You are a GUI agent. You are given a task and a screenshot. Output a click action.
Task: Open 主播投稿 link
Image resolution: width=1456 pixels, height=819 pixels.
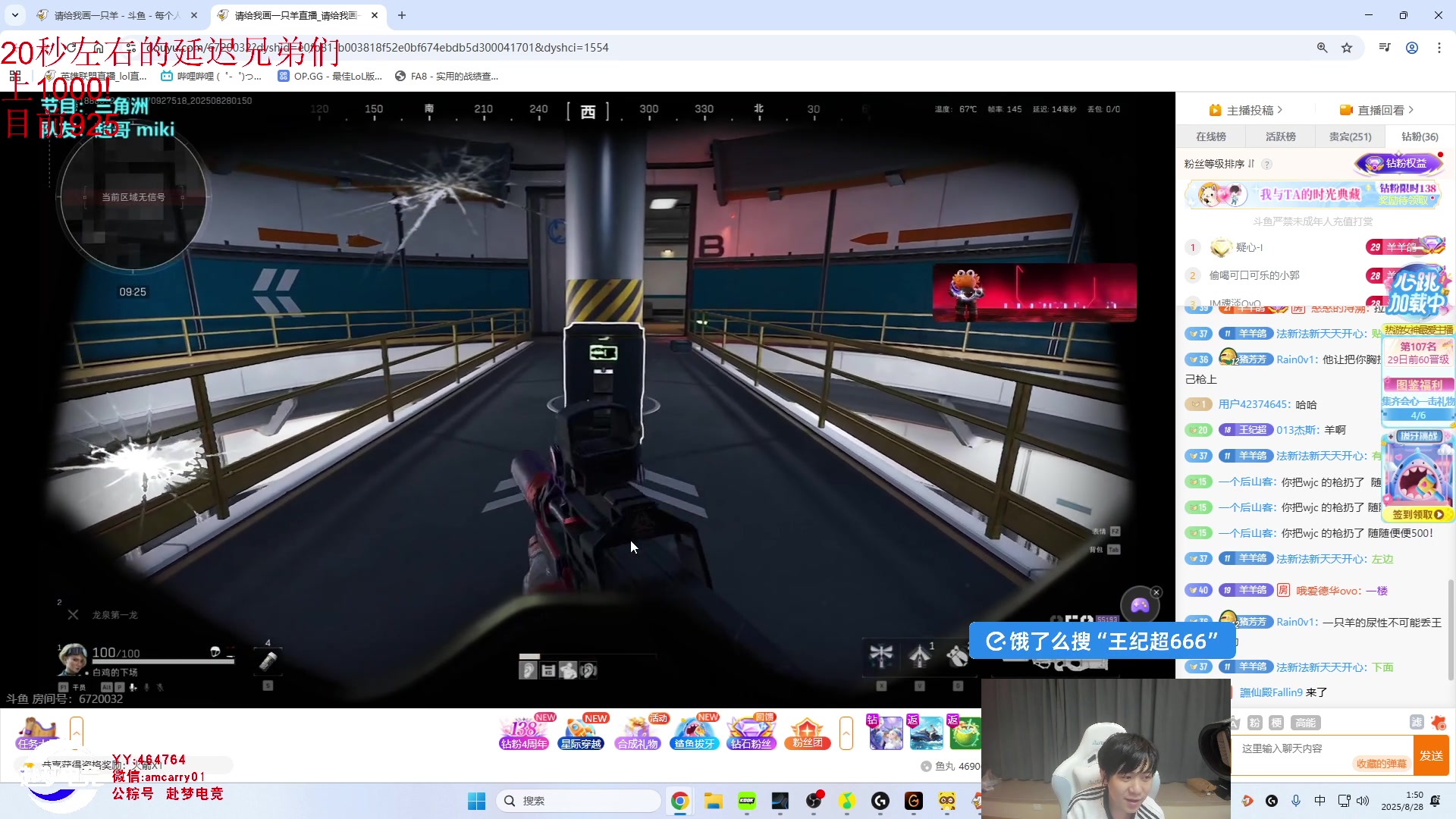pyautogui.click(x=1246, y=110)
